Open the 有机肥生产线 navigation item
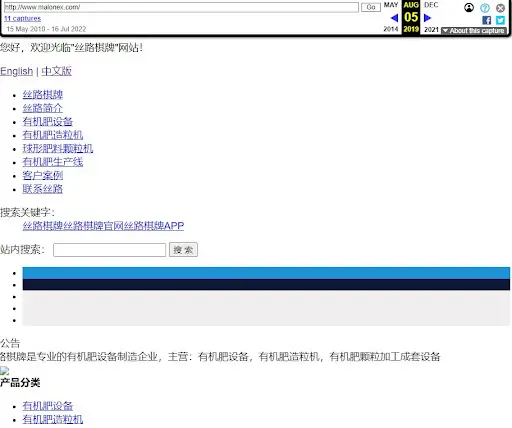This screenshot has height=428, width=512. click(x=53, y=162)
